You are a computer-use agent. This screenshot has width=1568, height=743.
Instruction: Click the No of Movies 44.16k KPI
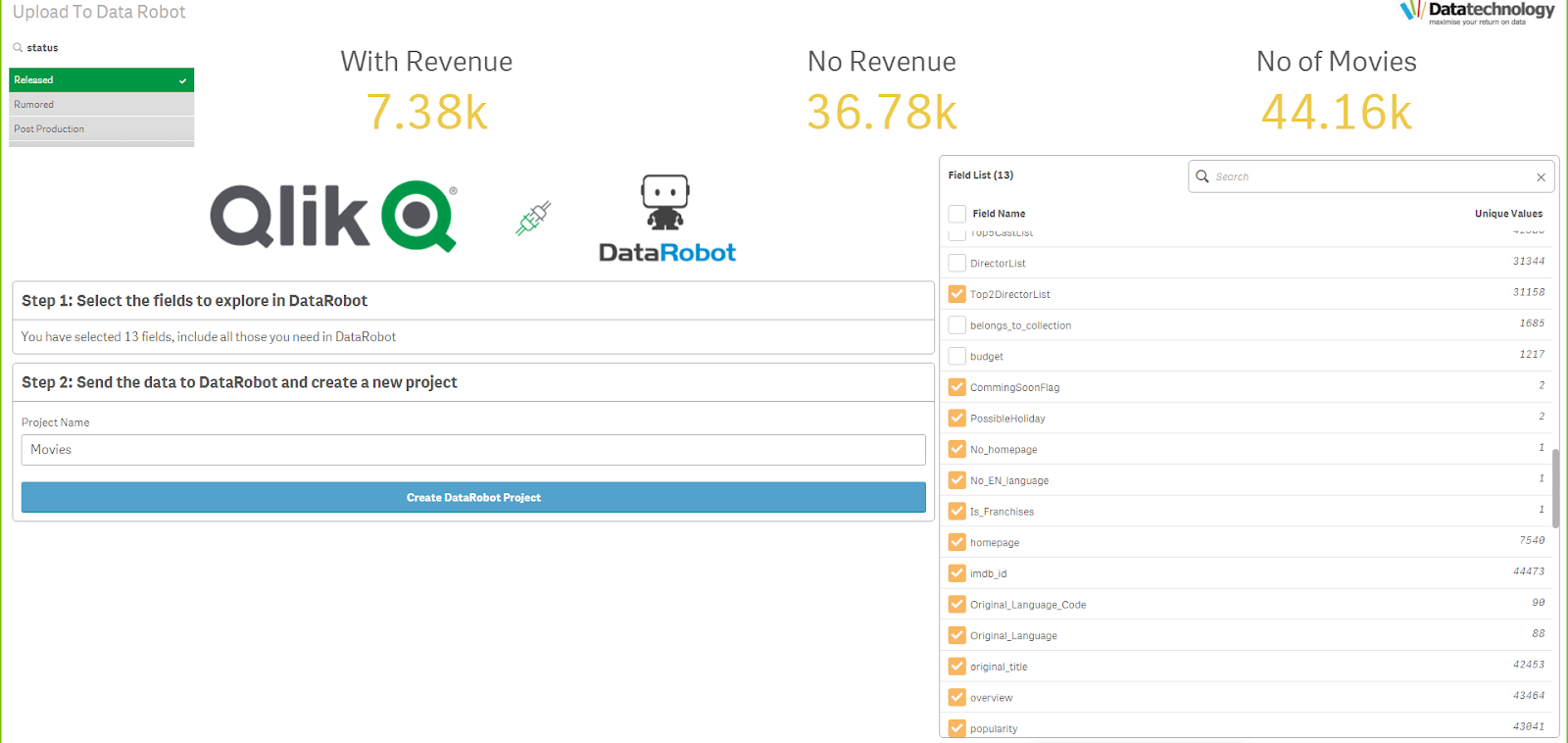[1337, 90]
